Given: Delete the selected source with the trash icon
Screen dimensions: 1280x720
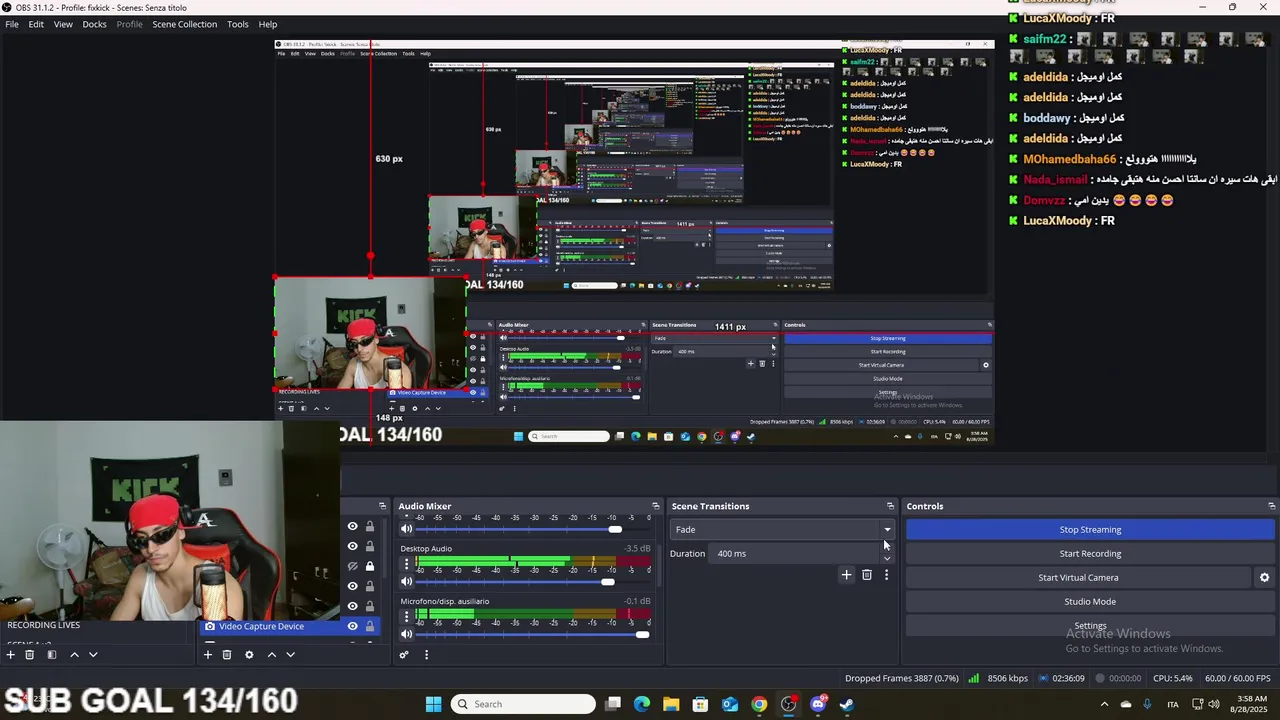Looking at the screenshot, I should [227, 655].
